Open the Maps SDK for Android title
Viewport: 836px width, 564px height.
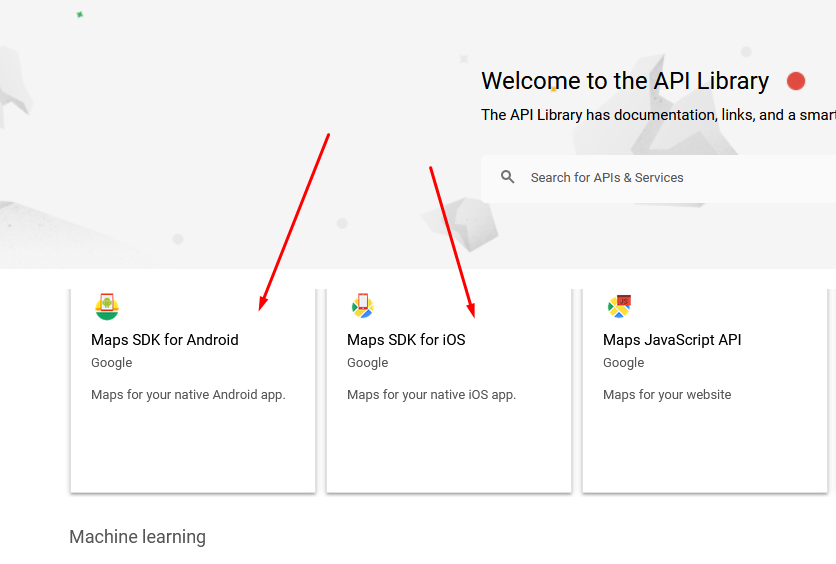(x=165, y=340)
